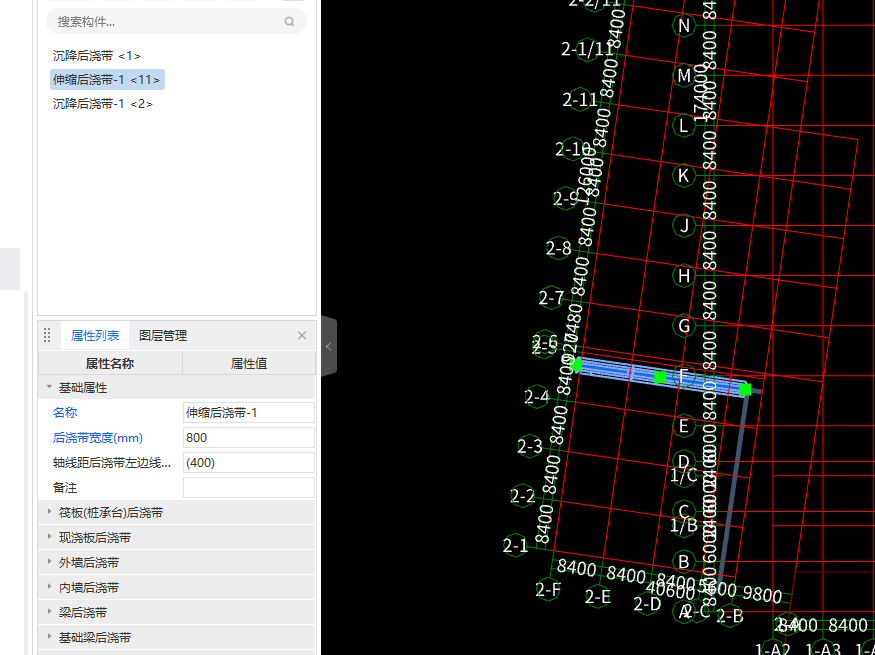Collapse the left panel with arrow
875x655 pixels.
[329, 346]
